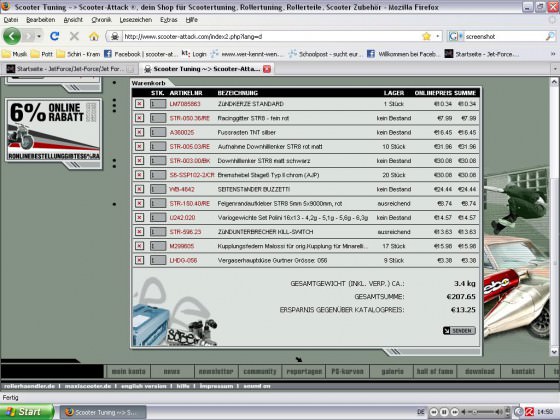This screenshot has width=560, height=420.
Task: Remove Variogewichte Set Polini item
Action: [x=139, y=218]
